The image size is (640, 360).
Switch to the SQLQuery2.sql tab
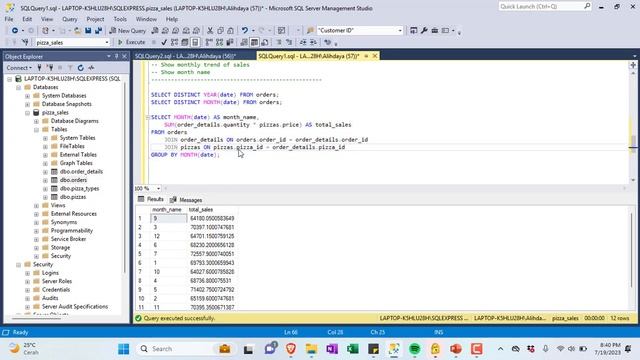[x=185, y=56]
